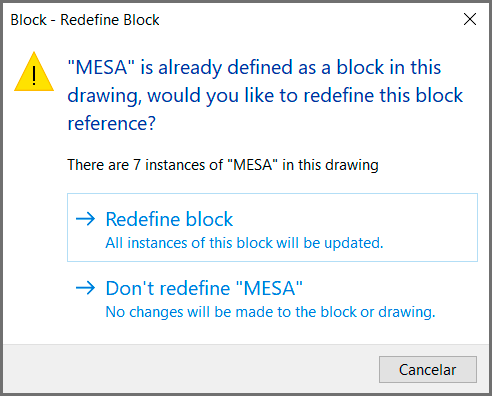Image resolution: width=492 pixels, height=396 pixels.
Task: Click the gray footer area beside Cancelar
Action: pyautogui.click(x=190, y=369)
